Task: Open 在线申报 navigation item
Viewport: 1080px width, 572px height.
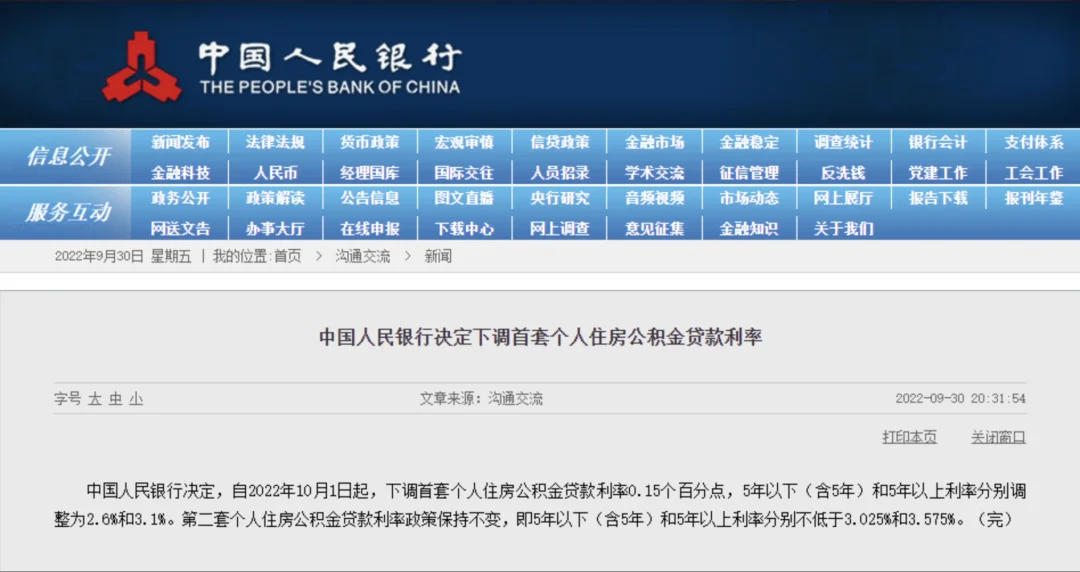Action: (370, 228)
